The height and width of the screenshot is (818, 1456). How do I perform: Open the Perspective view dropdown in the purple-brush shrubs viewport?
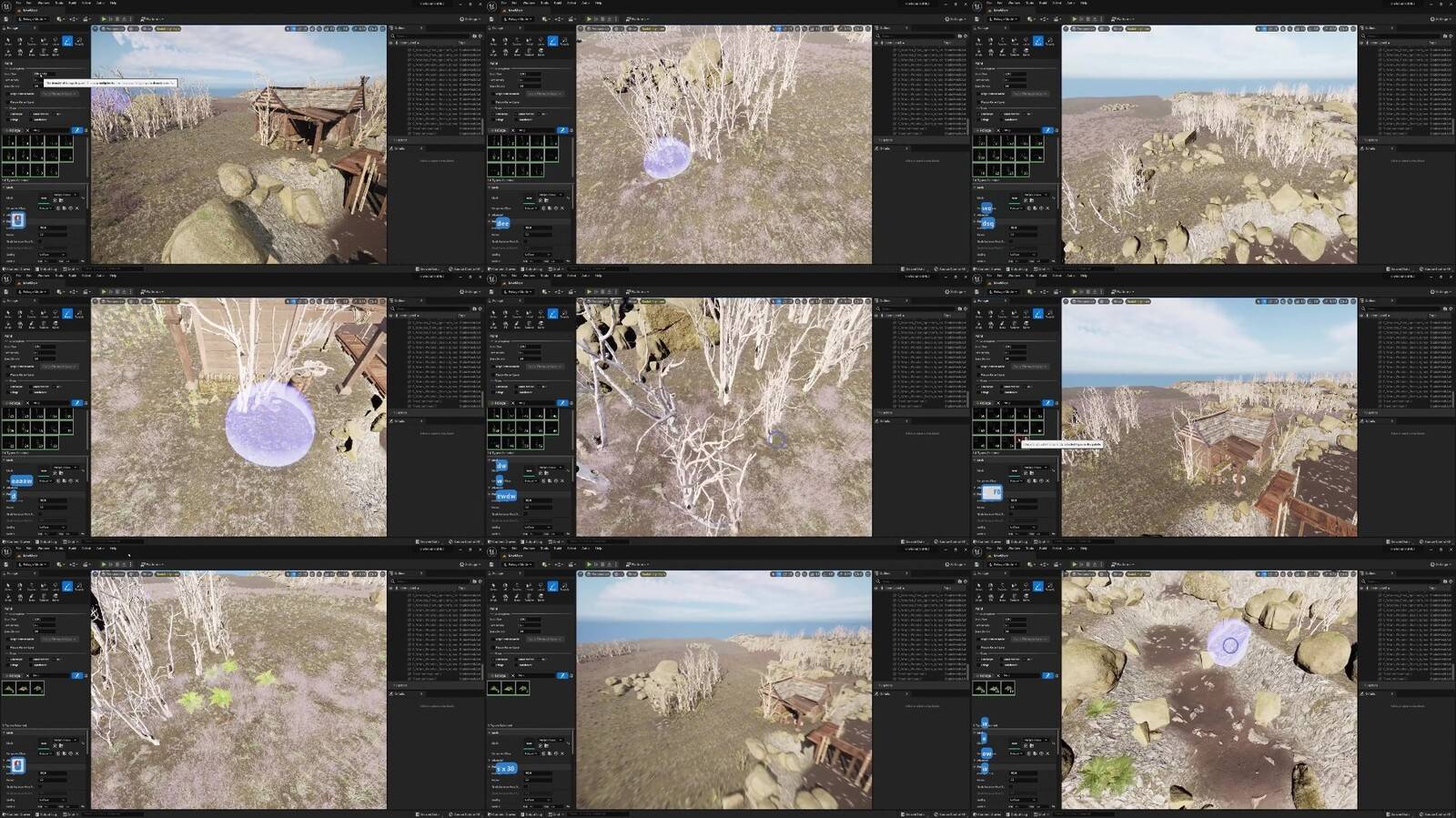[x=598, y=28]
